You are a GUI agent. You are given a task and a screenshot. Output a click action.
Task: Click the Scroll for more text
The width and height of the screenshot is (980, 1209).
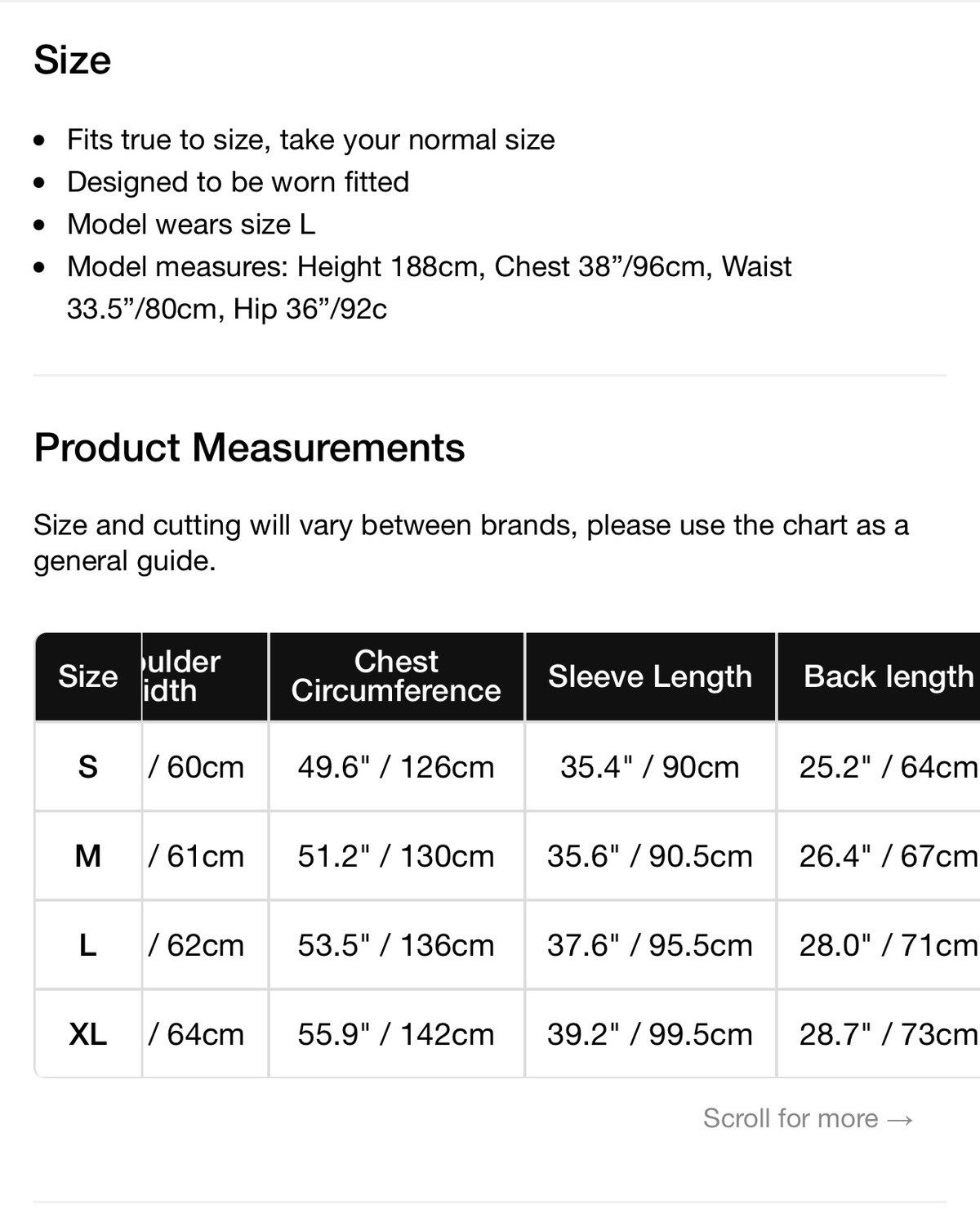pos(791,1118)
